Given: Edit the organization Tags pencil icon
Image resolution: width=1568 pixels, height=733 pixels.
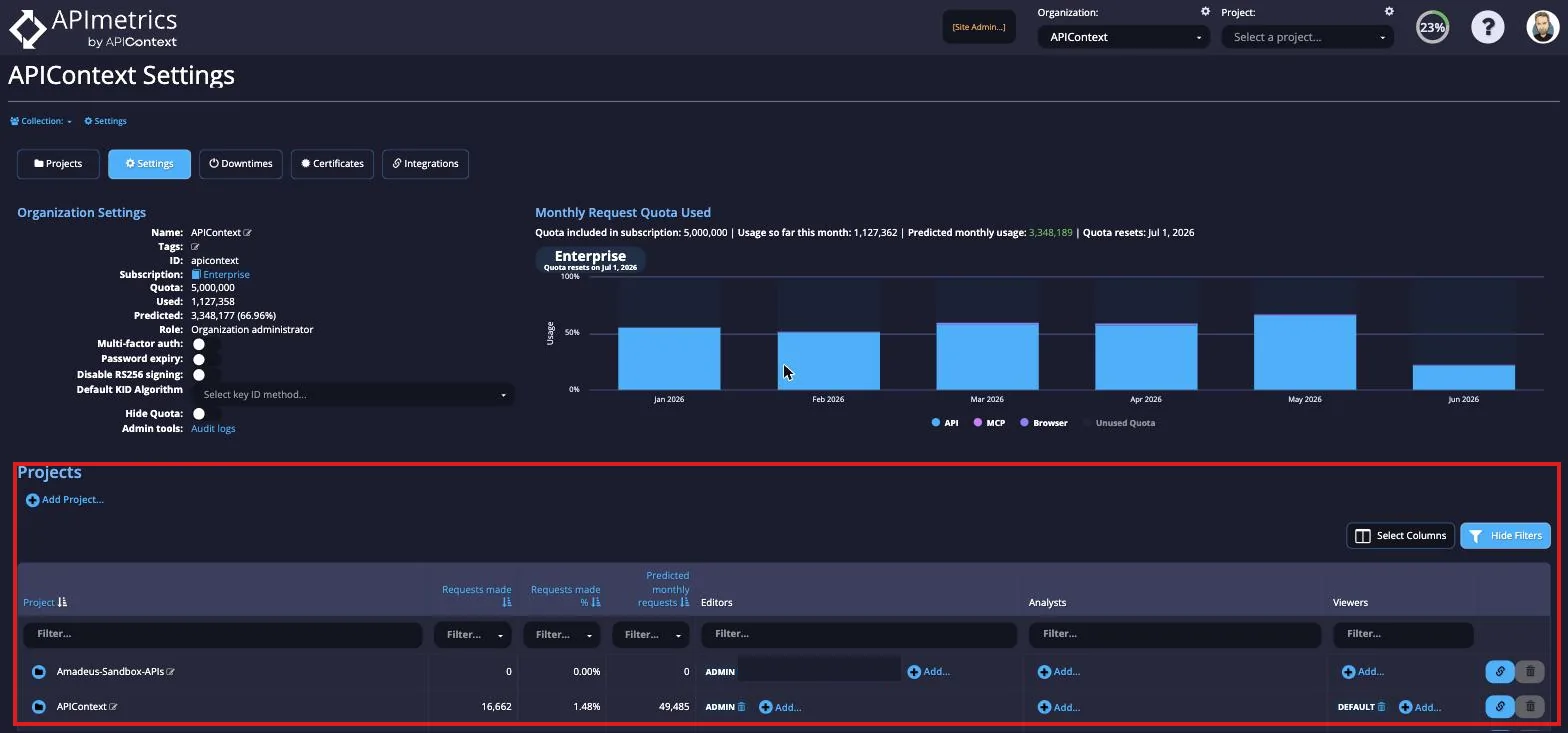Looking at the screenshot, I should [x=195, y=247].
